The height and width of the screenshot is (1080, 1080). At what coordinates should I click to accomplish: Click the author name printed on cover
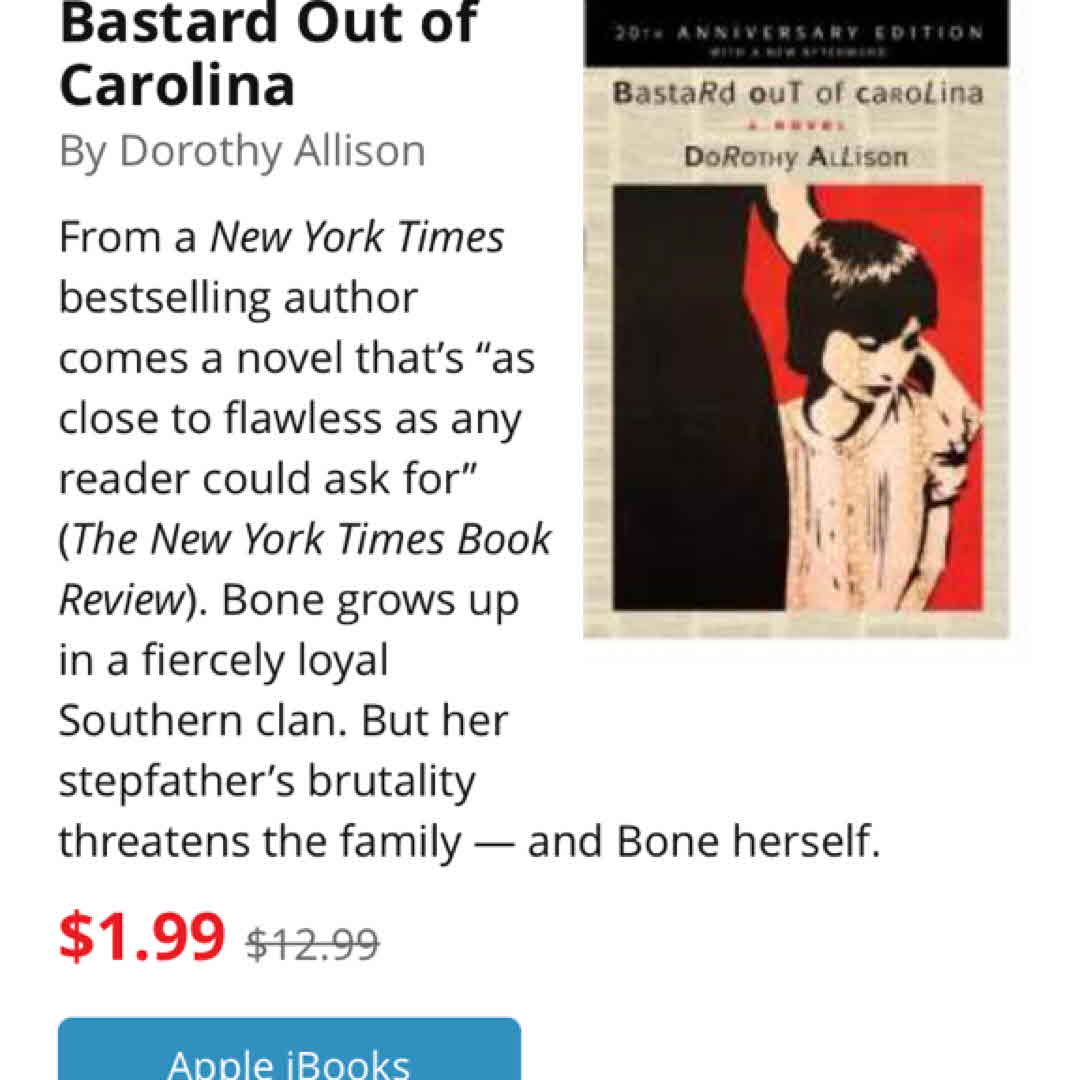coord(796,157)
